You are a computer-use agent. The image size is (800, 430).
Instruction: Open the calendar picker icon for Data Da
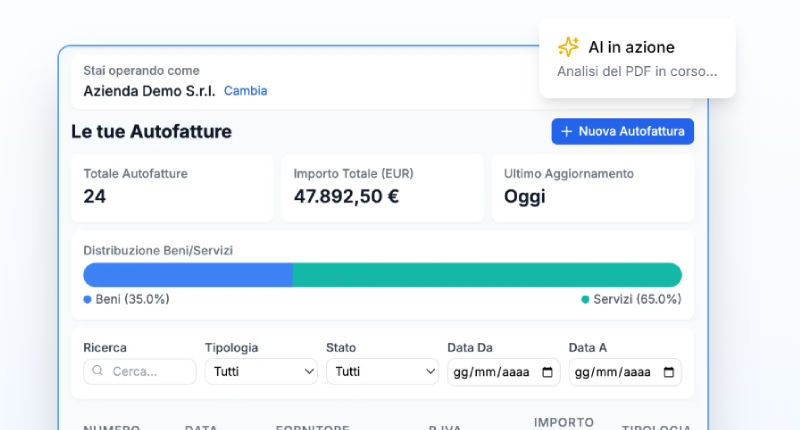click(547, 372)
